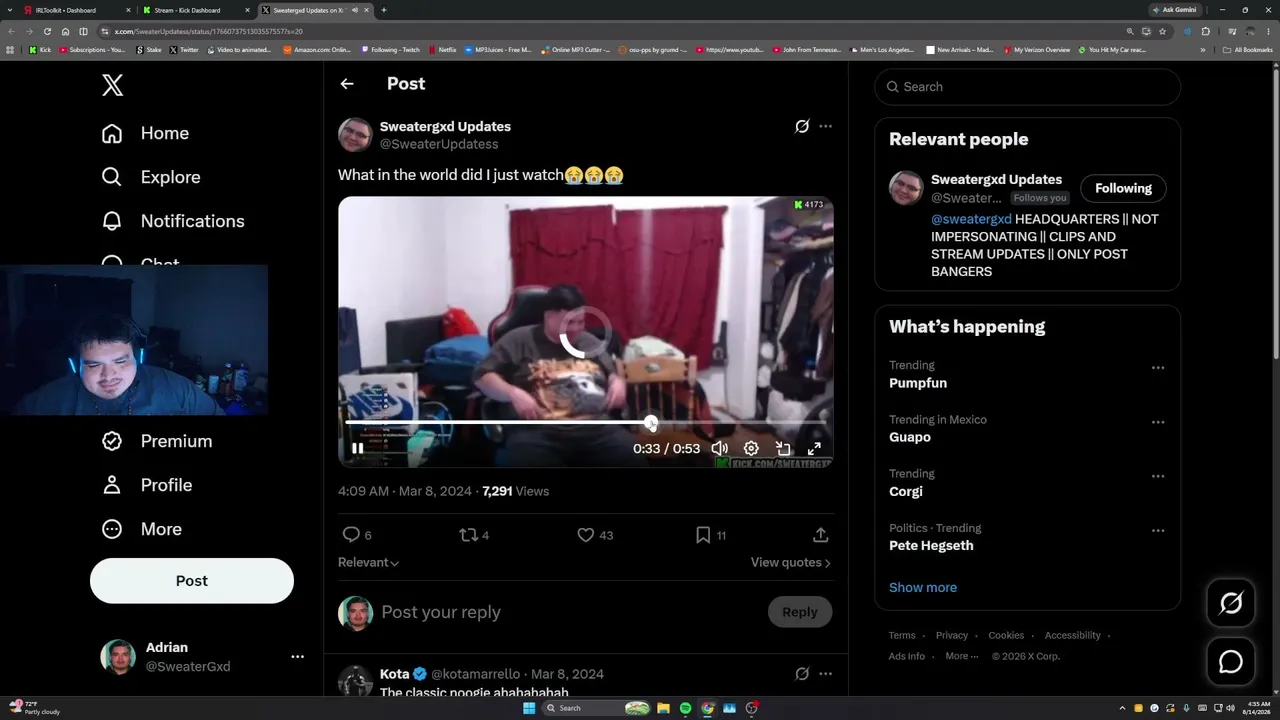Open View quotes link
Viewport: 1280px width, 720px height.
[791, 563]
